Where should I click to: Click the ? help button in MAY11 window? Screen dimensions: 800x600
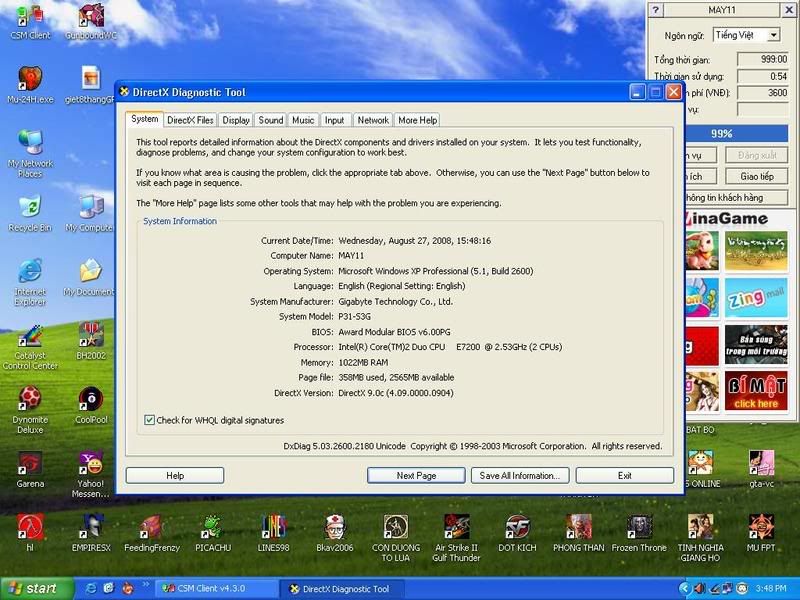[x=656, y=10]
